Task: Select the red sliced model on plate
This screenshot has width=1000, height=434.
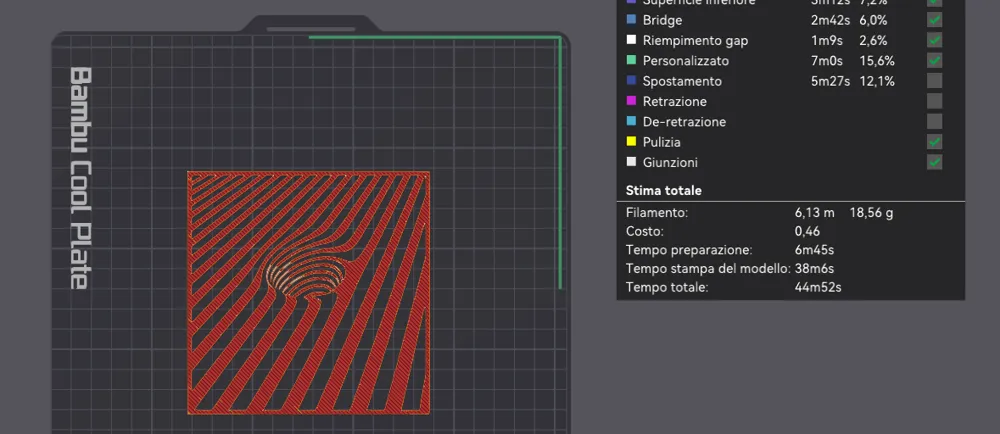Action: 309,293
